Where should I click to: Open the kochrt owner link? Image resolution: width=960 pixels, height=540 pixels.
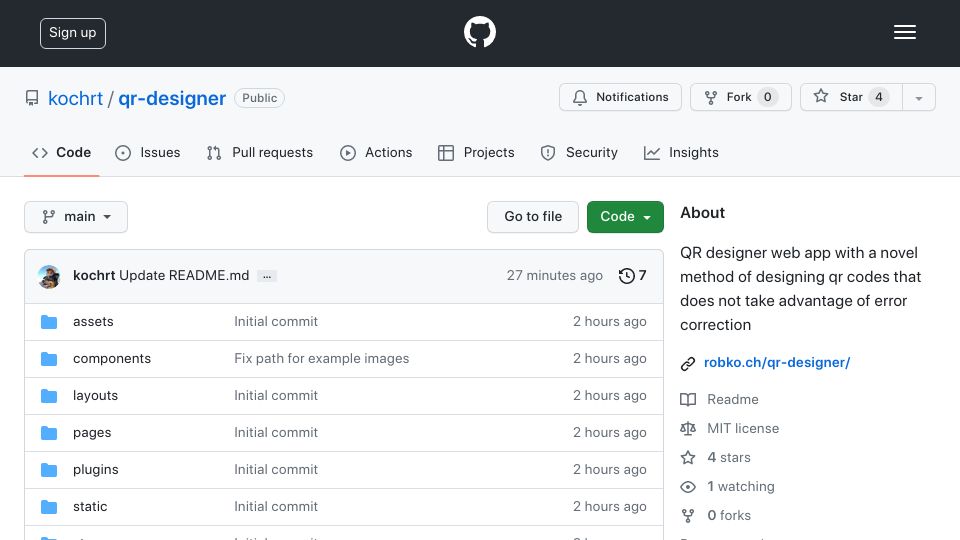click(75, 98)
